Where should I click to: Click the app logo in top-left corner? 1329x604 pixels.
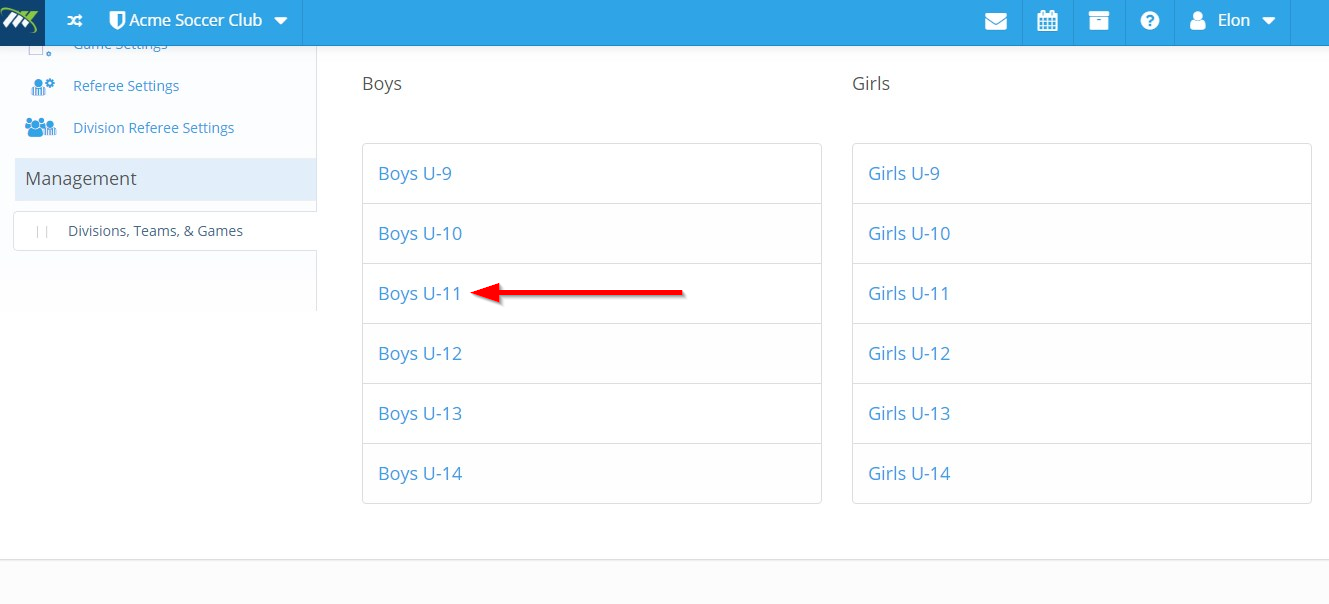point(22,22)
